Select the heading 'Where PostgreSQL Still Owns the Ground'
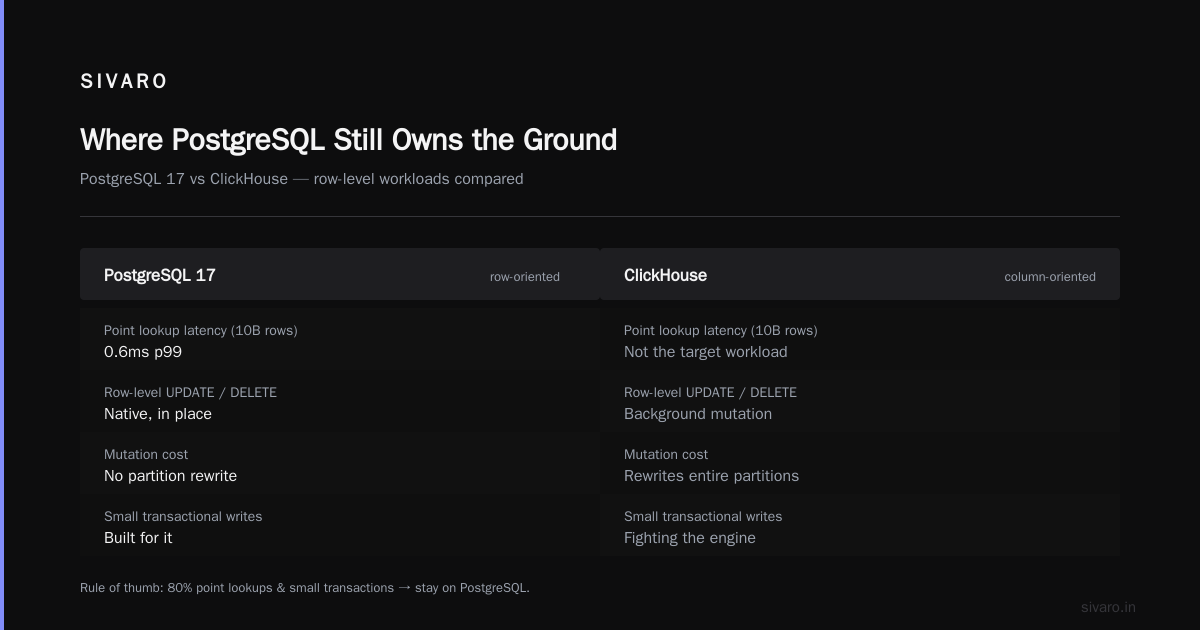The image size is (1200, 630). pyautogui.click(x=348, y=139)
